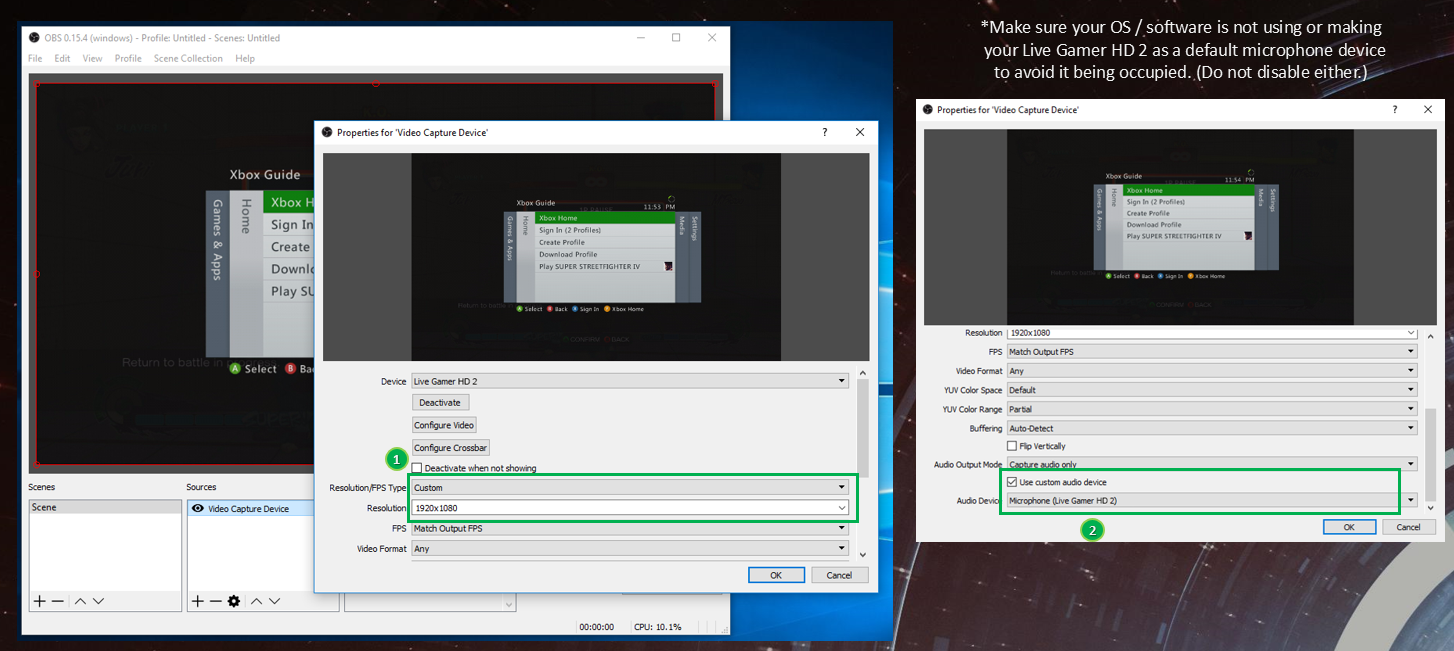
Task: Open the Buffering dropdown set to Auto-Detect
Action: (x=1211, y=428)
